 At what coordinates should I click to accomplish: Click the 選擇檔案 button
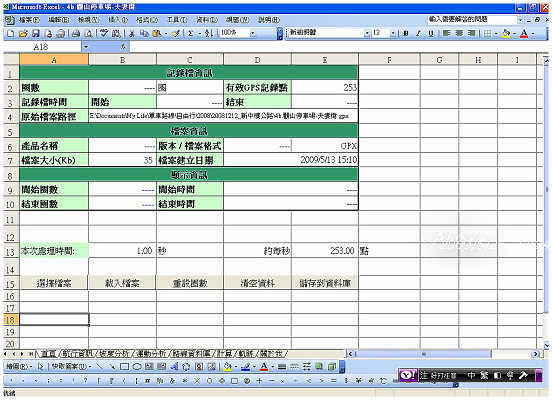54,283
